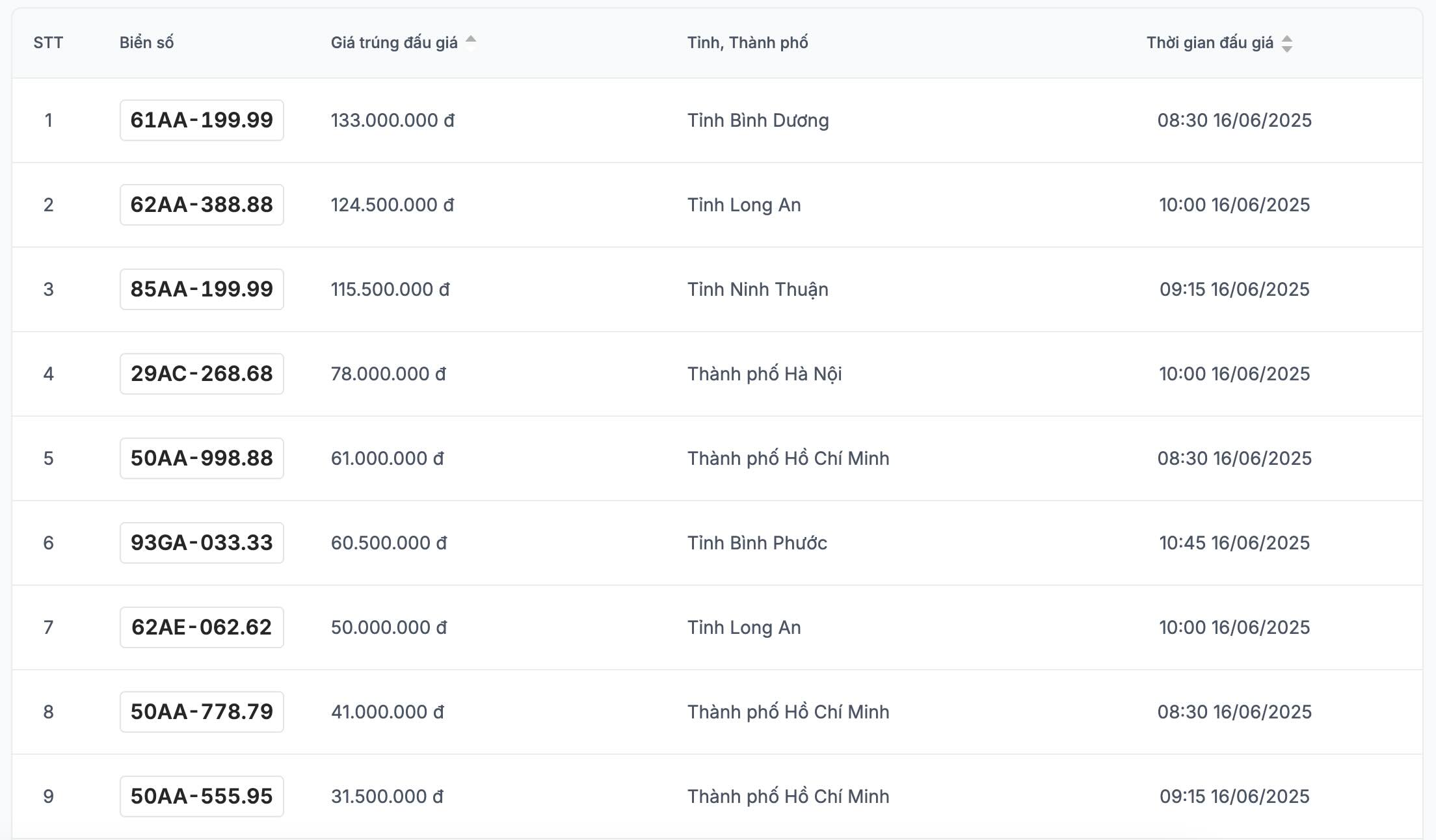Click plate 62AE-062.62
The width and height of the screenshot is (1436, 840).
tap(202, 627)
